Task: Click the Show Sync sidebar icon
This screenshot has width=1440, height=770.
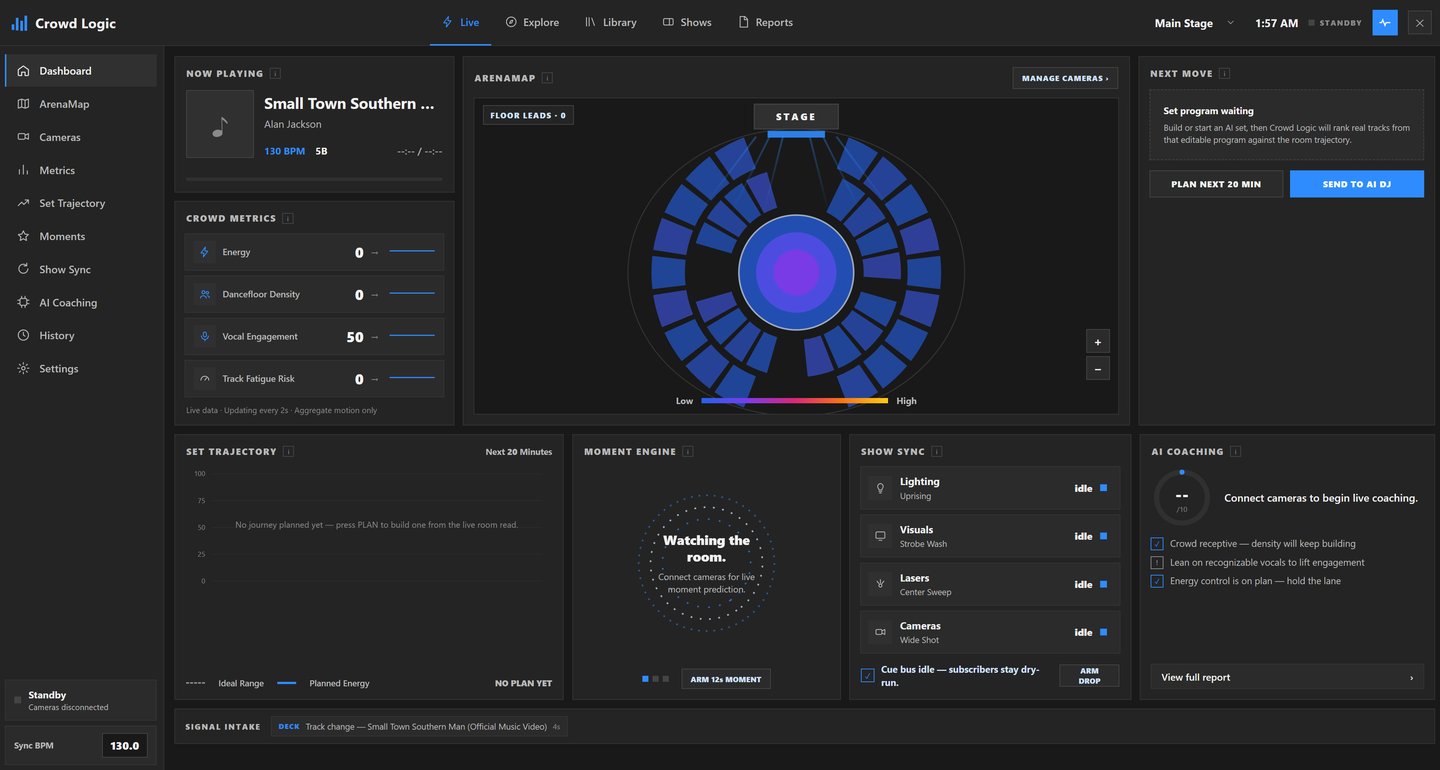Action: tap(23, 269)
